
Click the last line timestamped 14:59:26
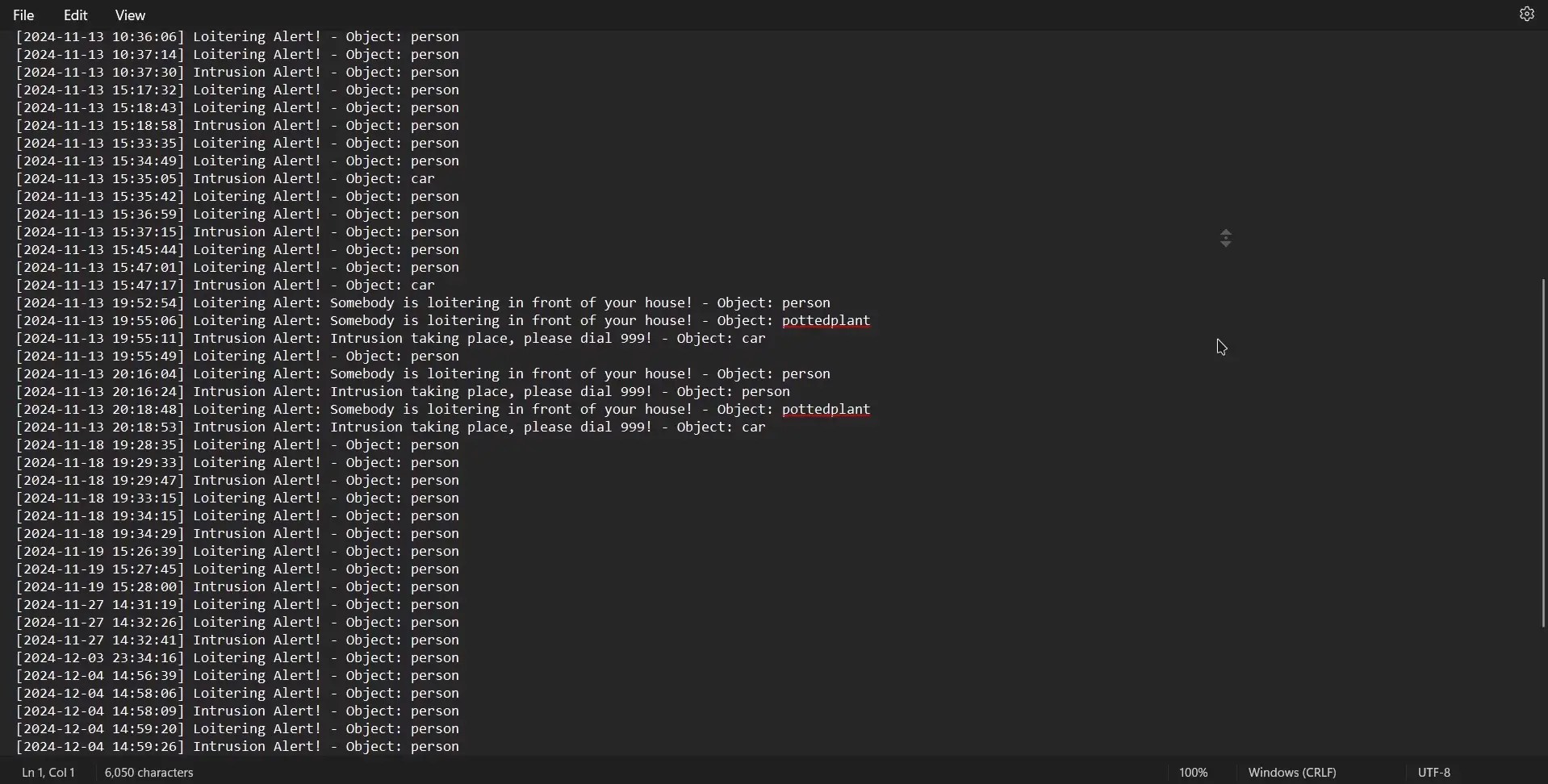coord(238,747)
